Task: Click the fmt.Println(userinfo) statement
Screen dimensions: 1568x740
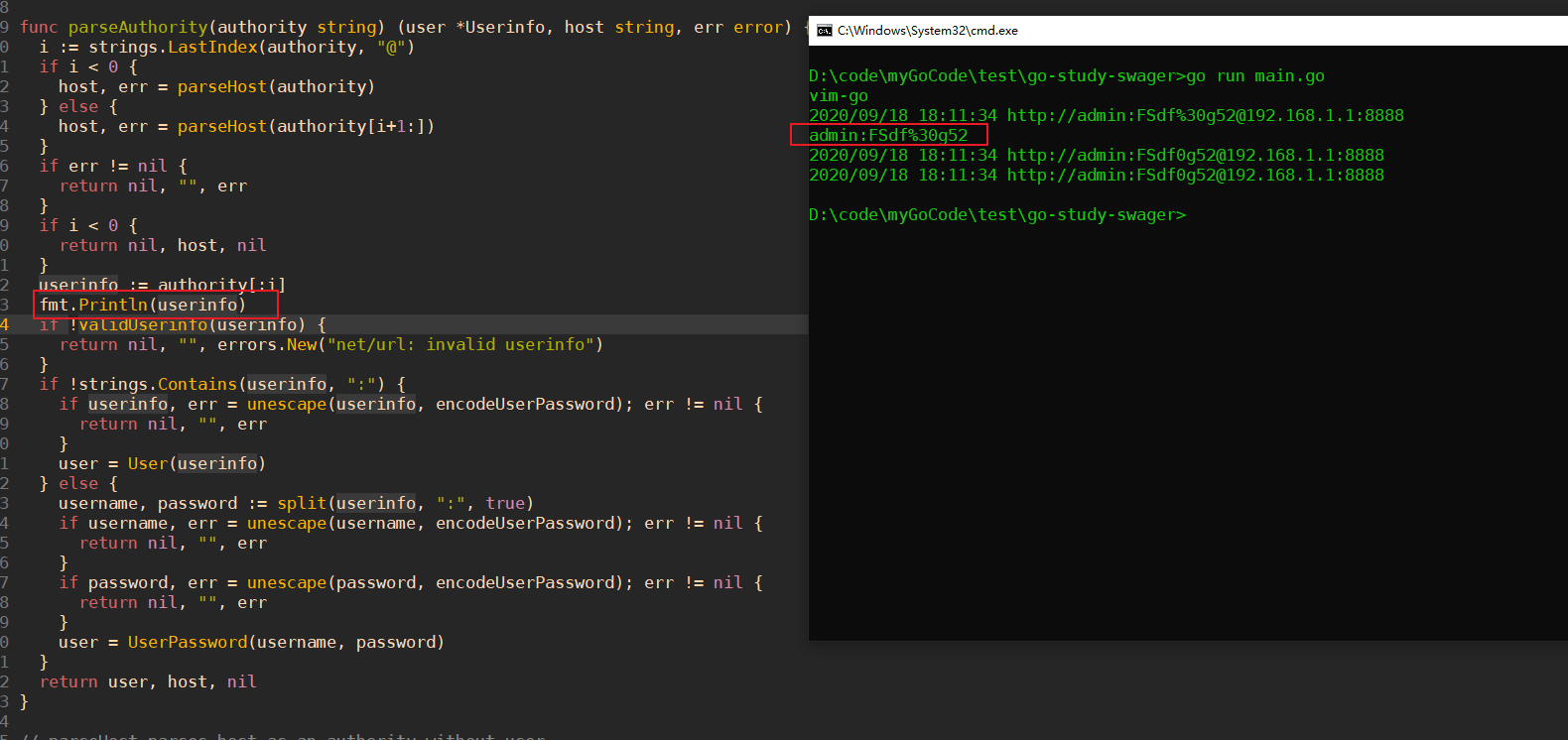Action: (143, 305)
